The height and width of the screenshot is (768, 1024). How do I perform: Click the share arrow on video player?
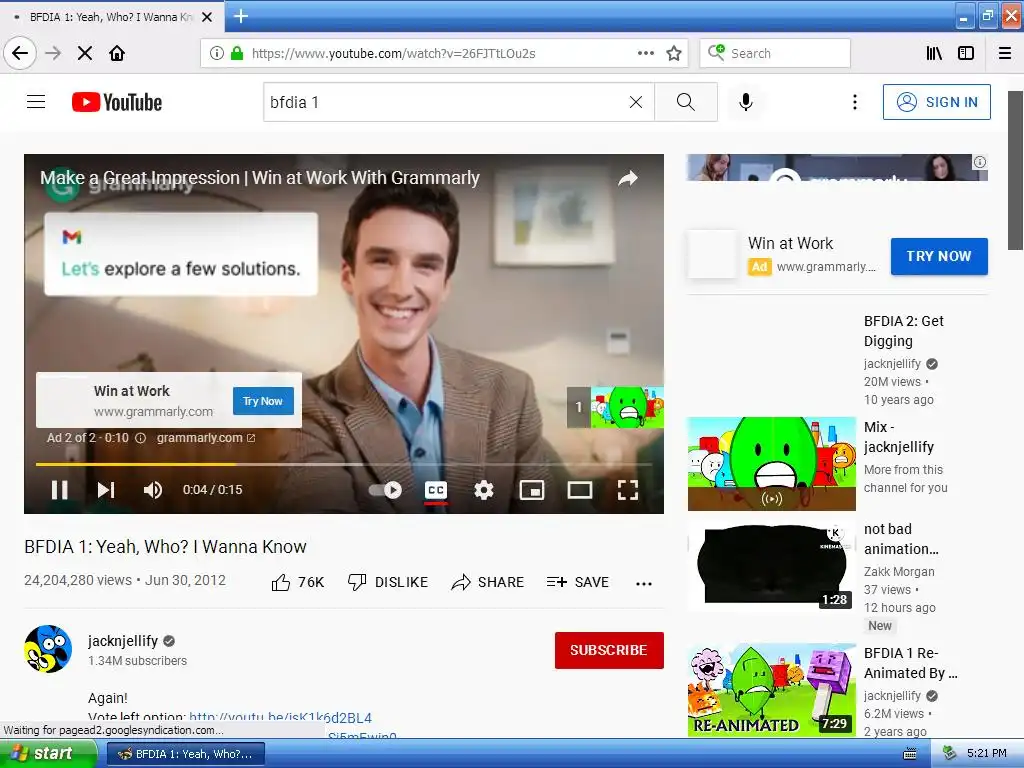pyautogui.click(x=628, y=178)
